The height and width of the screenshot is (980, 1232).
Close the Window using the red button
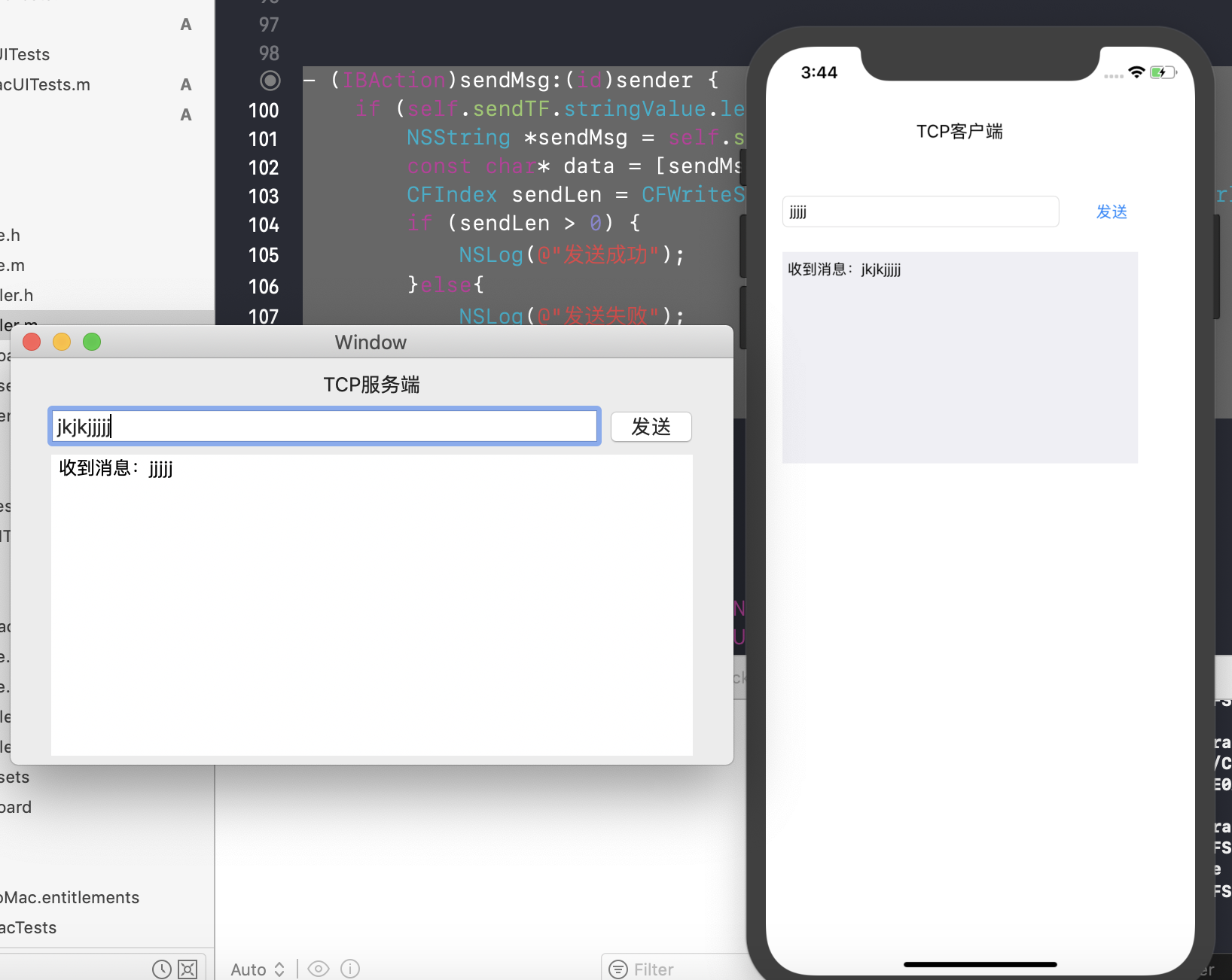32,342
